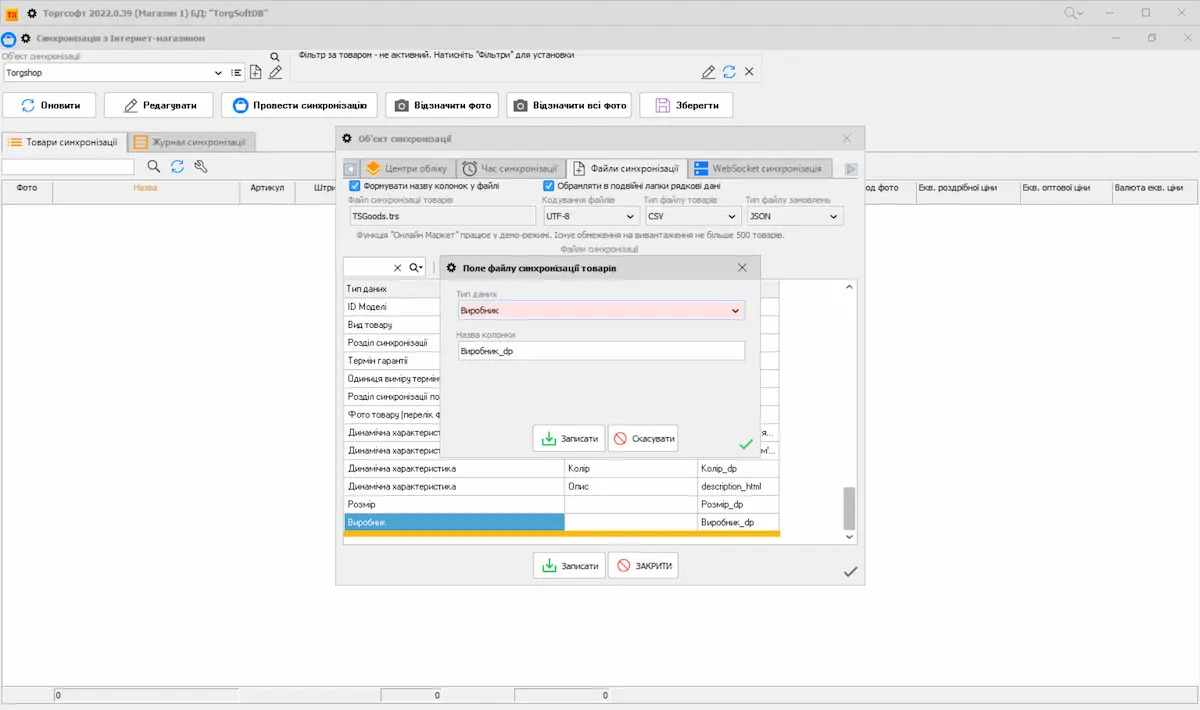Viewport: 1200px width, 710px height.
Task: Click the add new sync object icon
Action: click(x=256, y=73)
